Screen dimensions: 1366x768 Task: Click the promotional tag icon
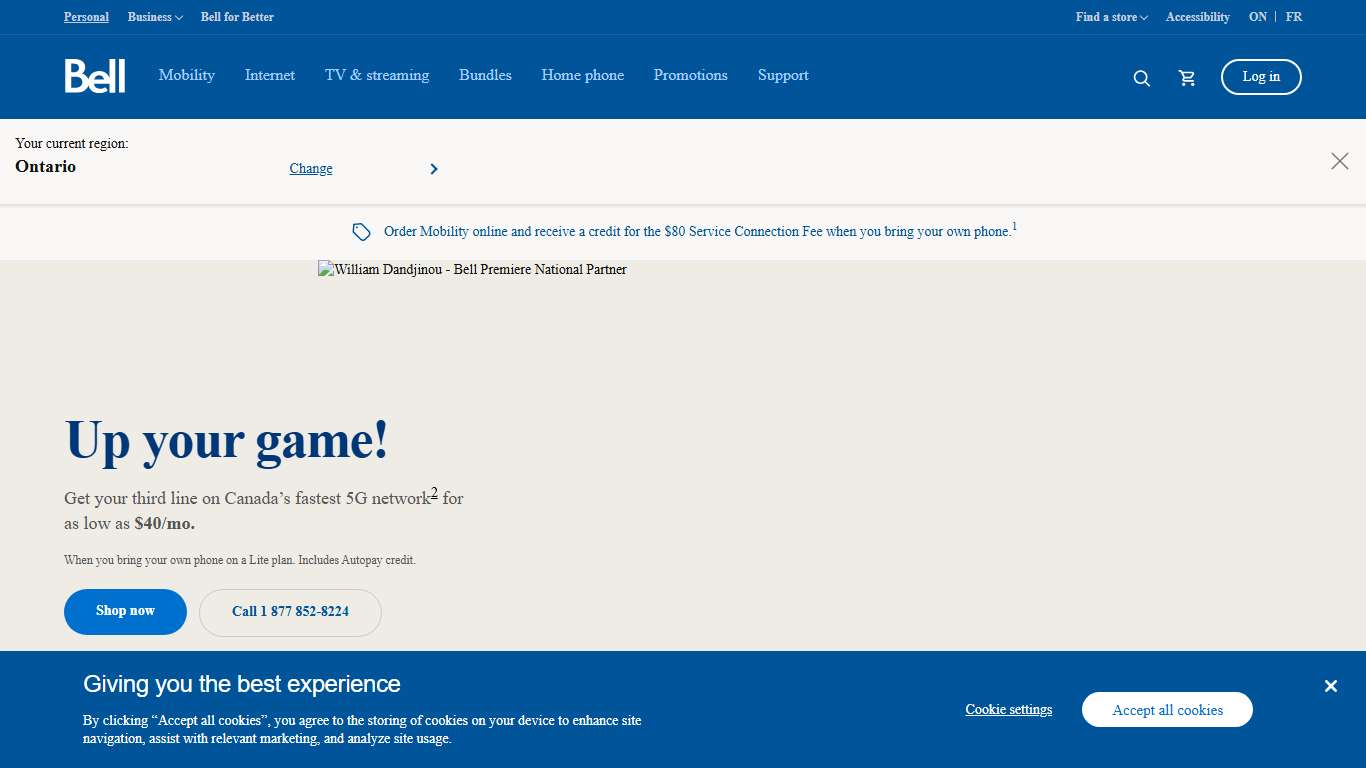[361, 231]
